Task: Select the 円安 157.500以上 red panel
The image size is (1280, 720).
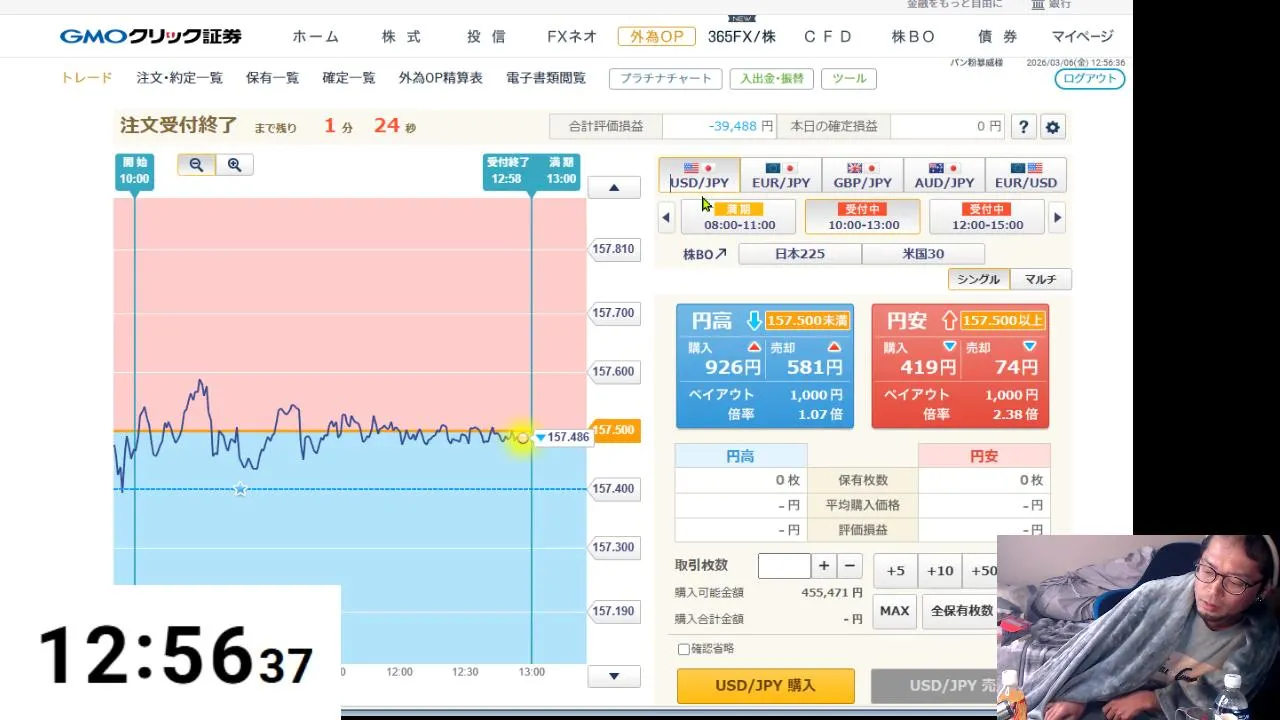Action: (x=960, y=366)
